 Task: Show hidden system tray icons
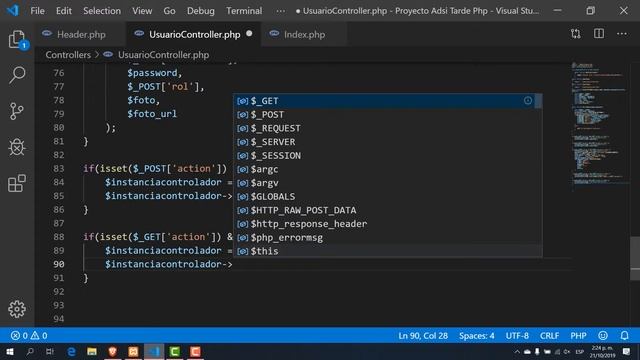coord(517,351)
